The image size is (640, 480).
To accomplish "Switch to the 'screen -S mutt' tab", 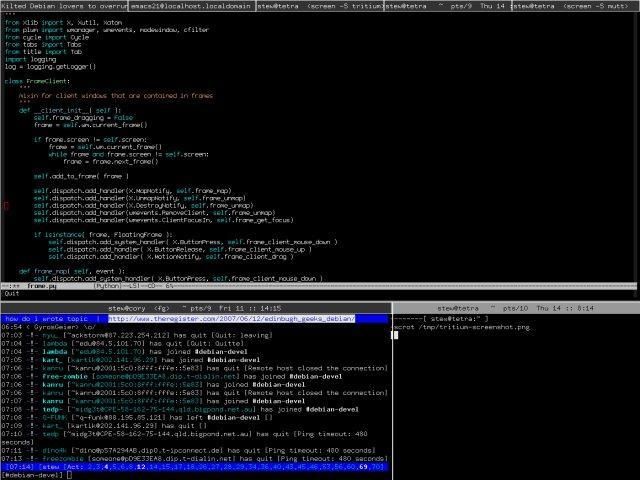I will pyautogui.click(x=576, y=6).
